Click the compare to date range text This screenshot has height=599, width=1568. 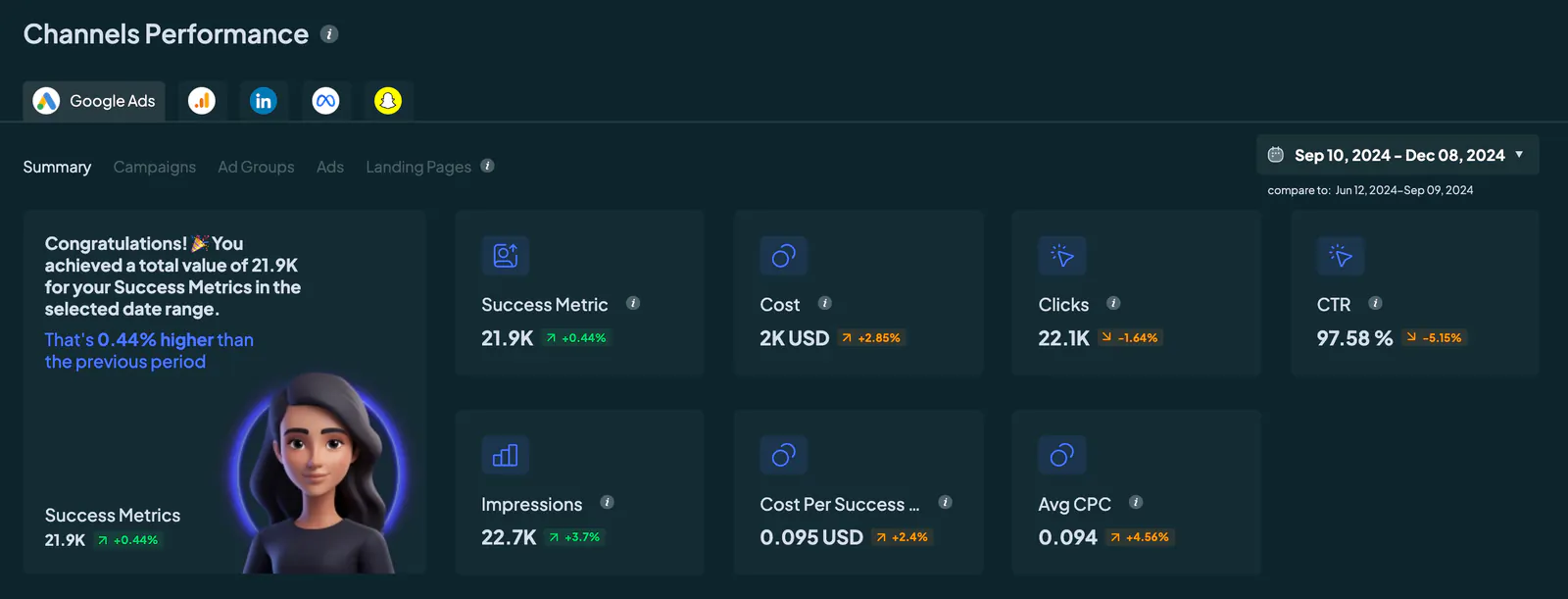[x=1370, y=190]
